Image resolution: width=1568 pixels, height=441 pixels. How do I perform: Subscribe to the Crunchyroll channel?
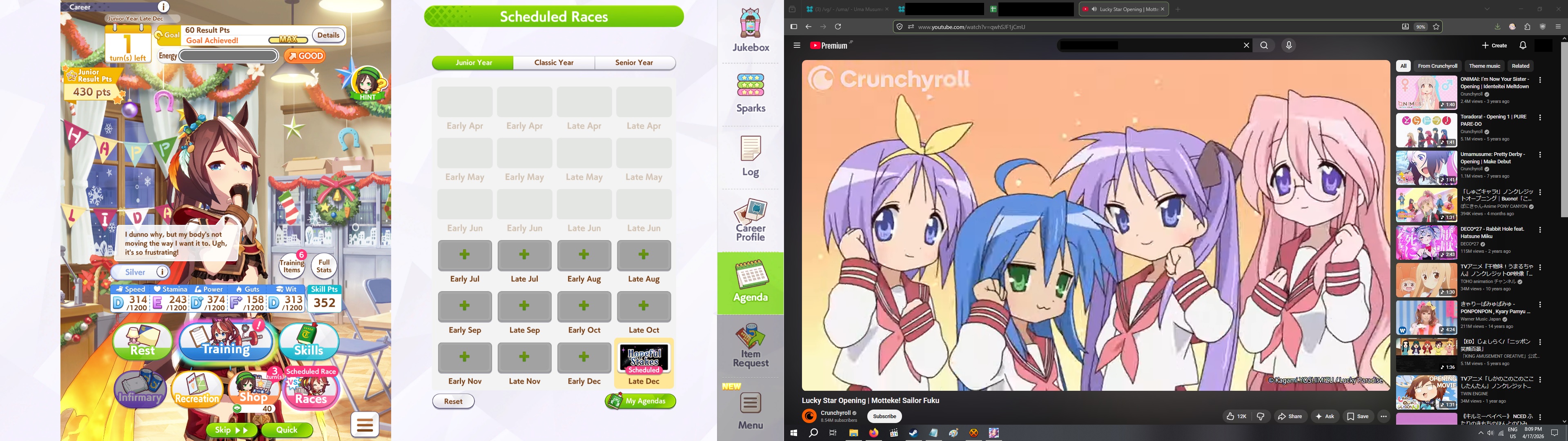[884, 416]
